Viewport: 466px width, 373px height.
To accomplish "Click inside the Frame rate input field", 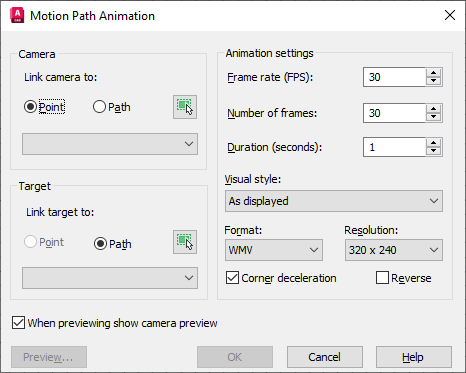I will coord(394,77).
